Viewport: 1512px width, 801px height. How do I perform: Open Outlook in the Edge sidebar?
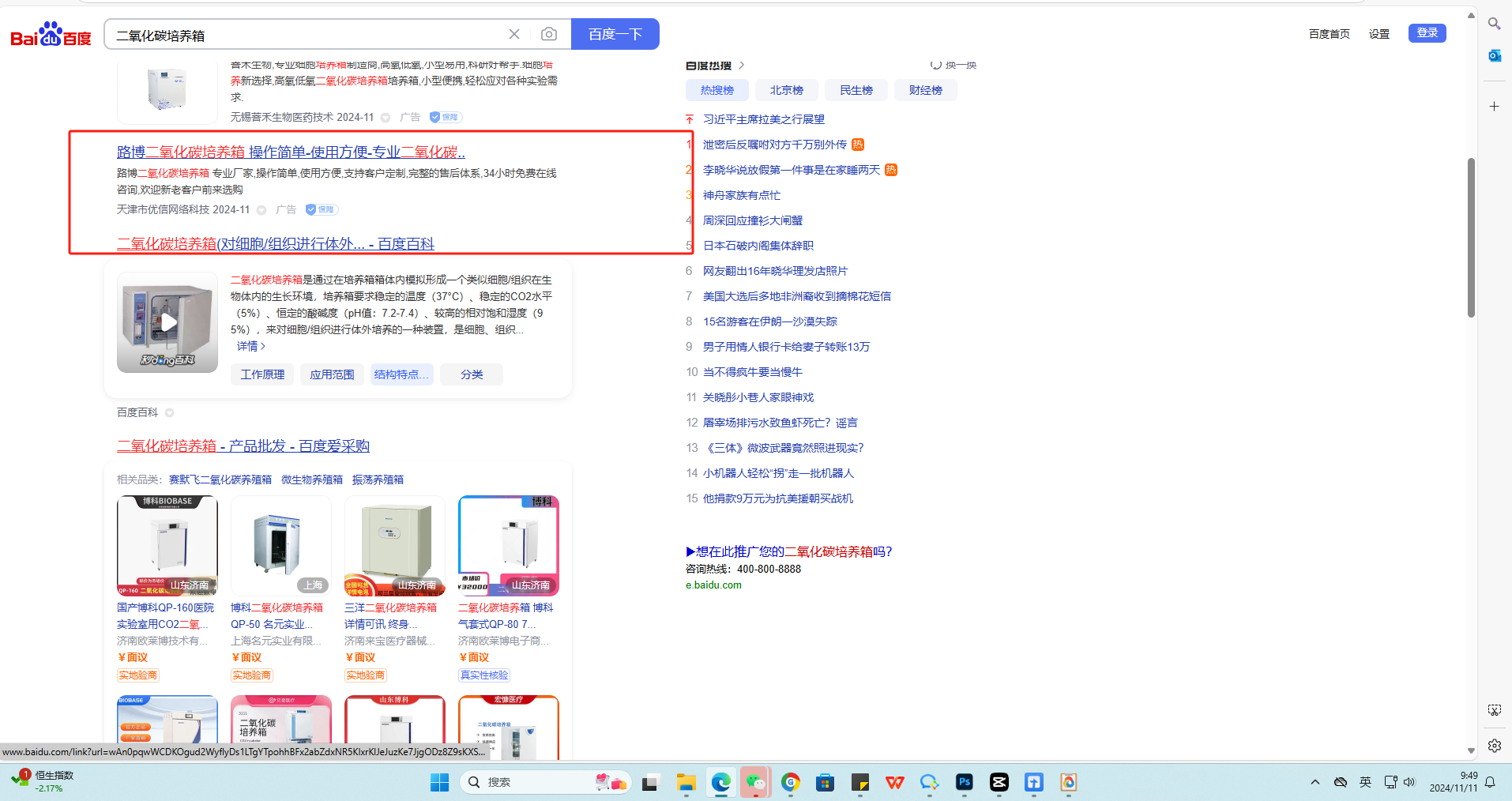click(1494, 55)
